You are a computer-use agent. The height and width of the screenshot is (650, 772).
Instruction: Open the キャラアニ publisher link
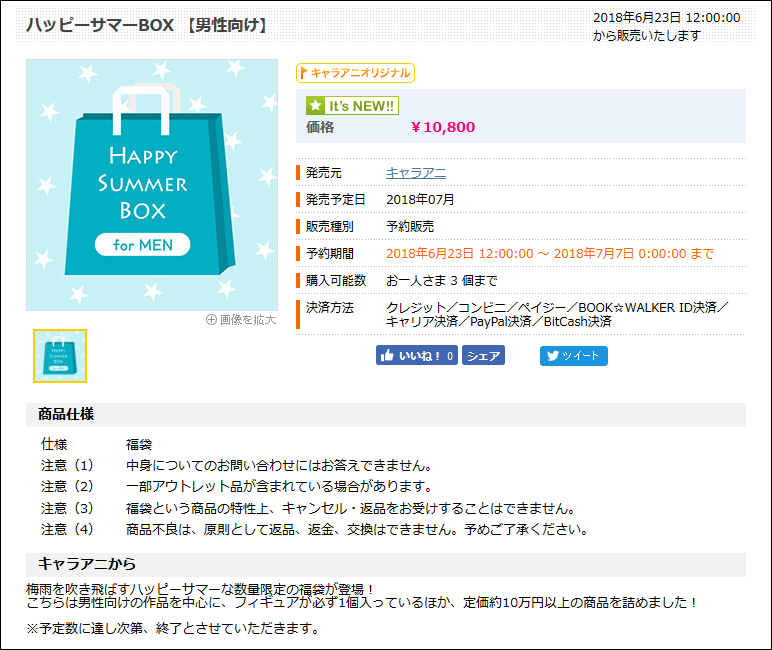click(x=415, y=173)
